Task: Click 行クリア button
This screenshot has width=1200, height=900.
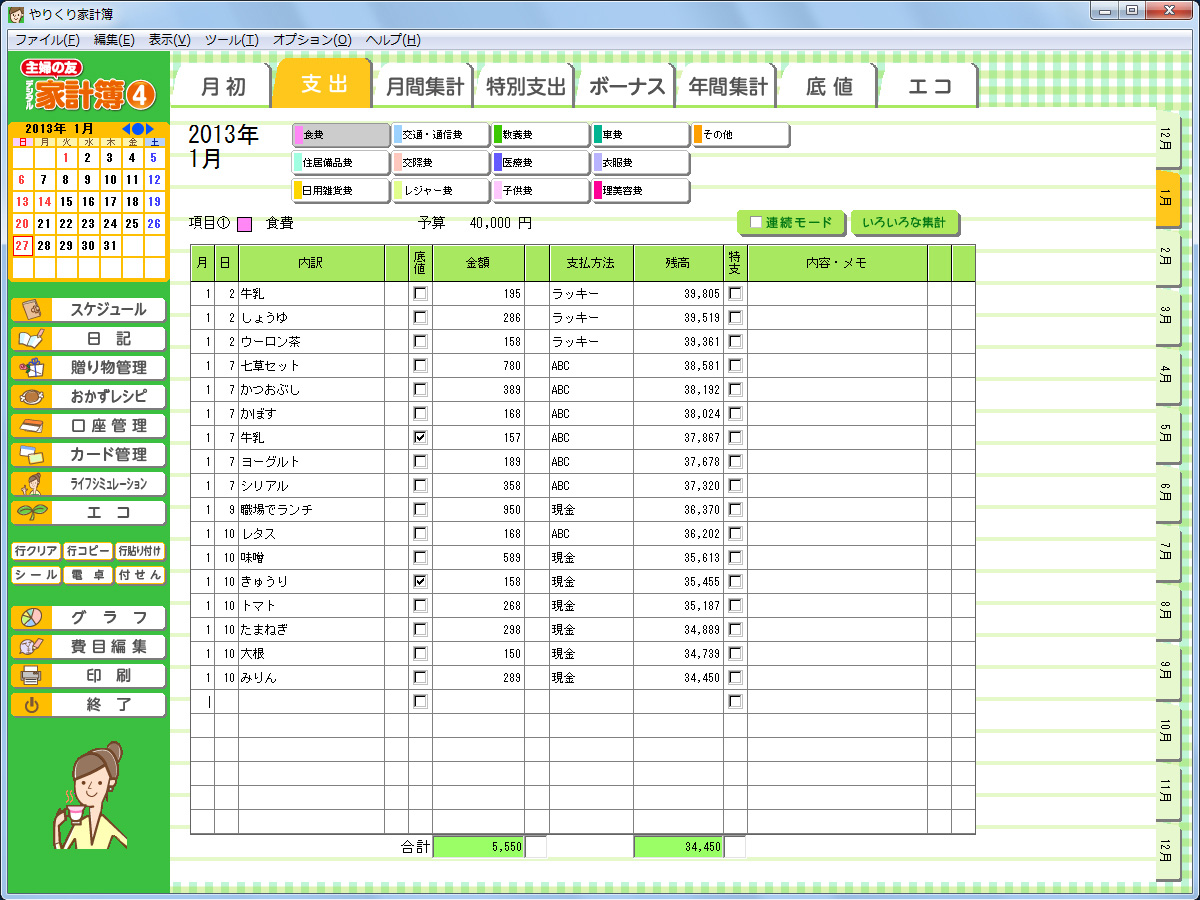Action: click(36, 551)
